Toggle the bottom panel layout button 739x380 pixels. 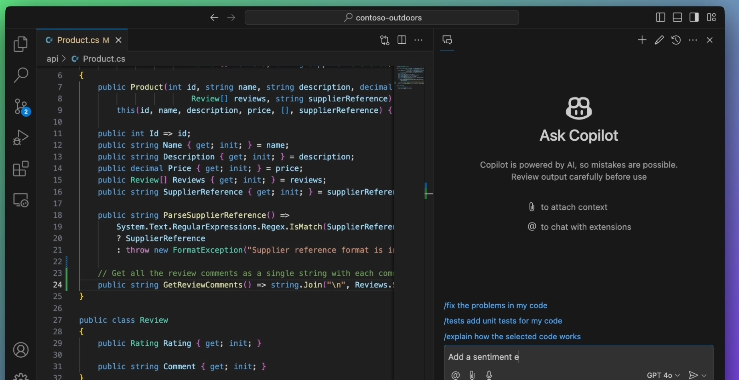pyautogui.click(x=677, y=17)
